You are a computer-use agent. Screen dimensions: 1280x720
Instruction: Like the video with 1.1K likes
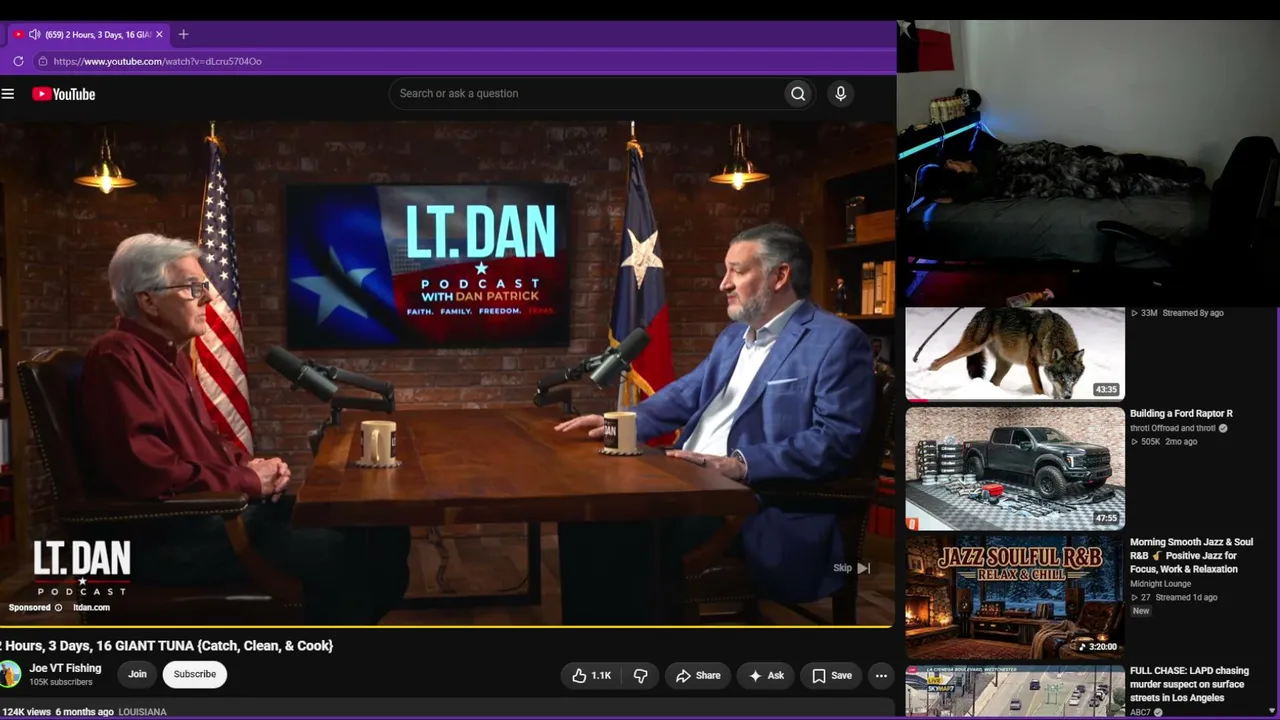pos(591,676)
